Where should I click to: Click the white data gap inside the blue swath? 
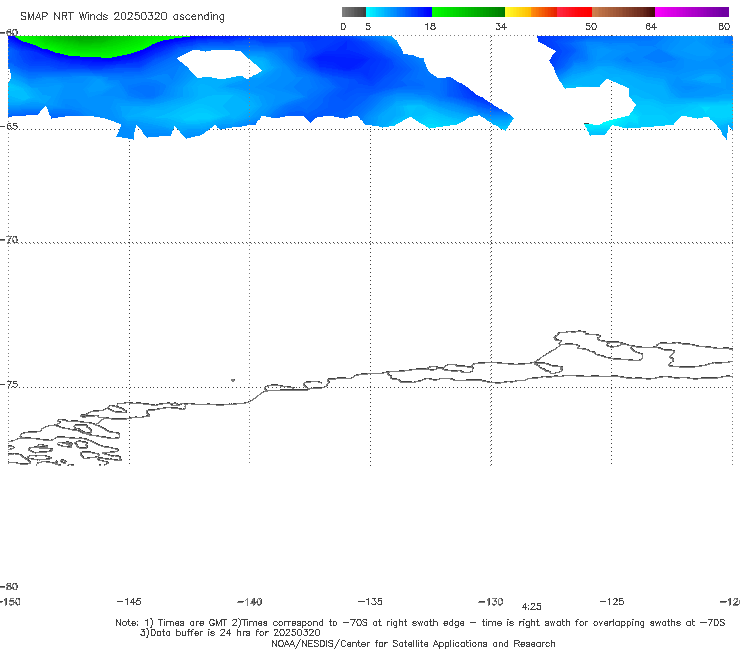pyautogui.click(x=219, y=64)
